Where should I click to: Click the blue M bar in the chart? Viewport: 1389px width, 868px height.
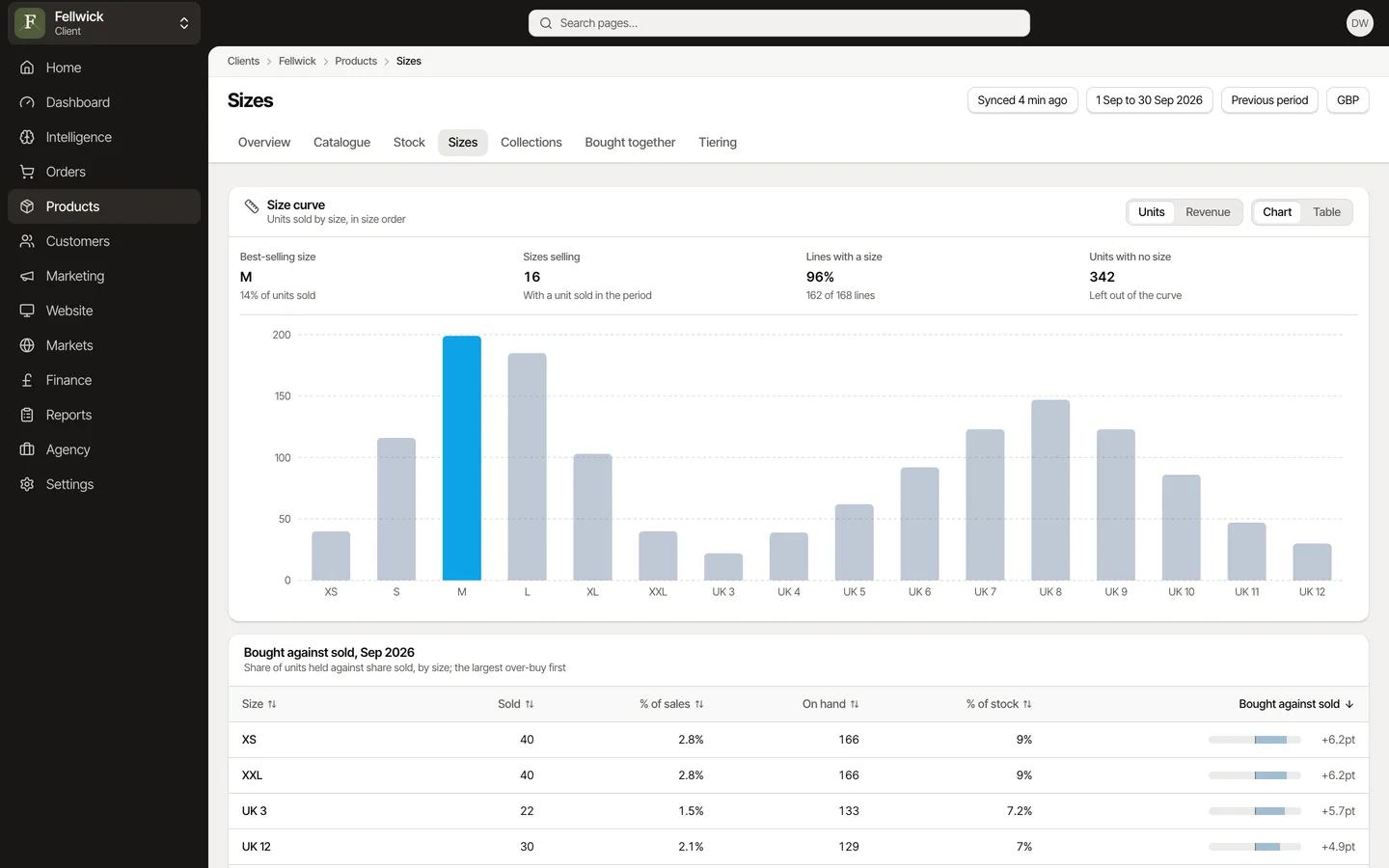[462, 458]
